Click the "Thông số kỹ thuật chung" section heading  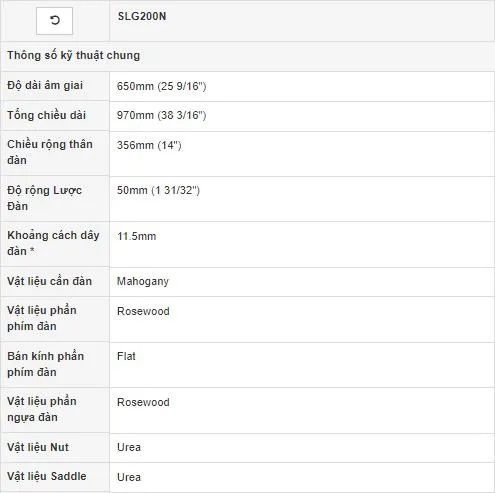pos(73,55)
